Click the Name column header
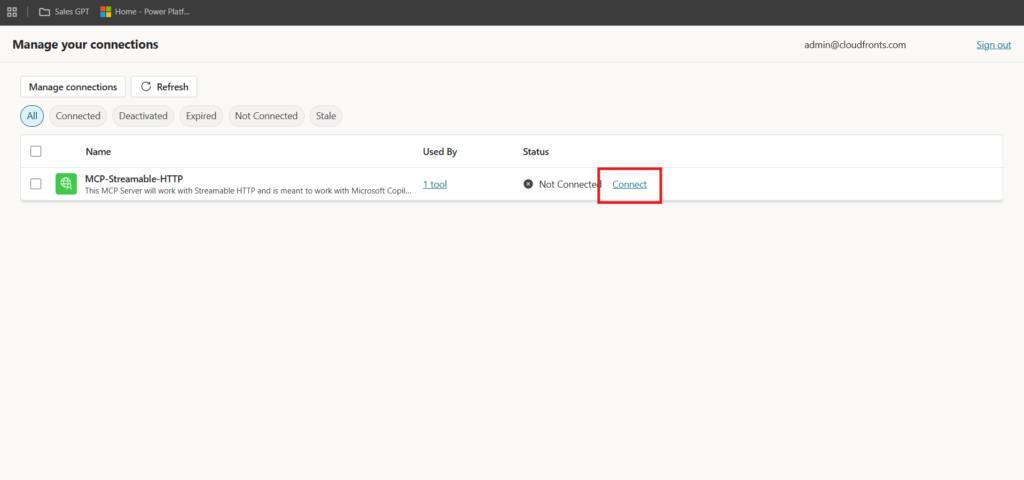Image resolution: width=1024 pixels, height=480 pixels. 98,152
